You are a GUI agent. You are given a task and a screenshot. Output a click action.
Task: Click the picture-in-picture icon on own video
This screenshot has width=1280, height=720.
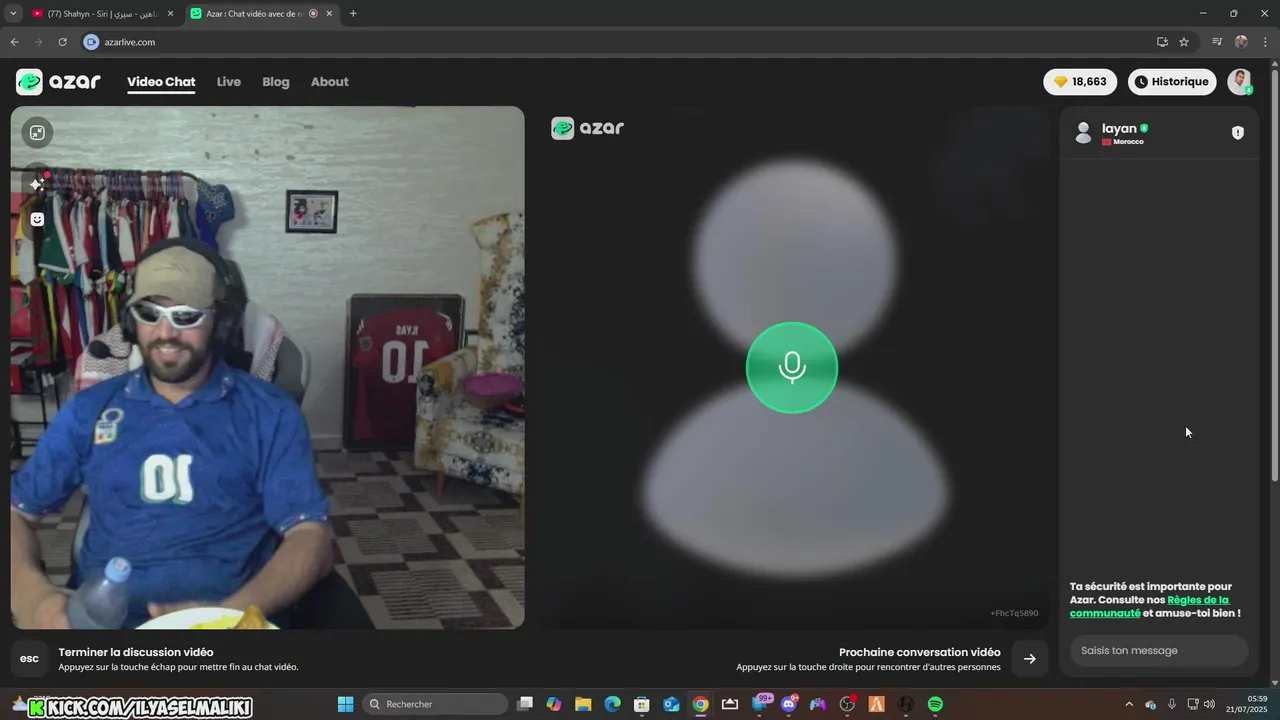click(x=37, y=132)
